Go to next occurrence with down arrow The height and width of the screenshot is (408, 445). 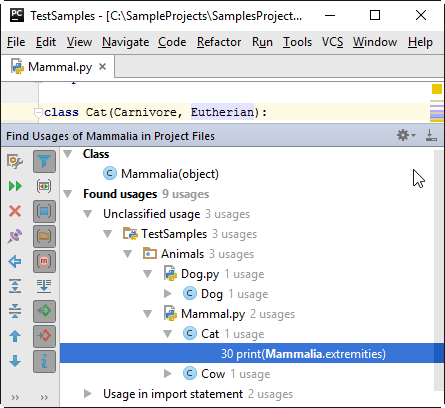[x=15, y=361]
